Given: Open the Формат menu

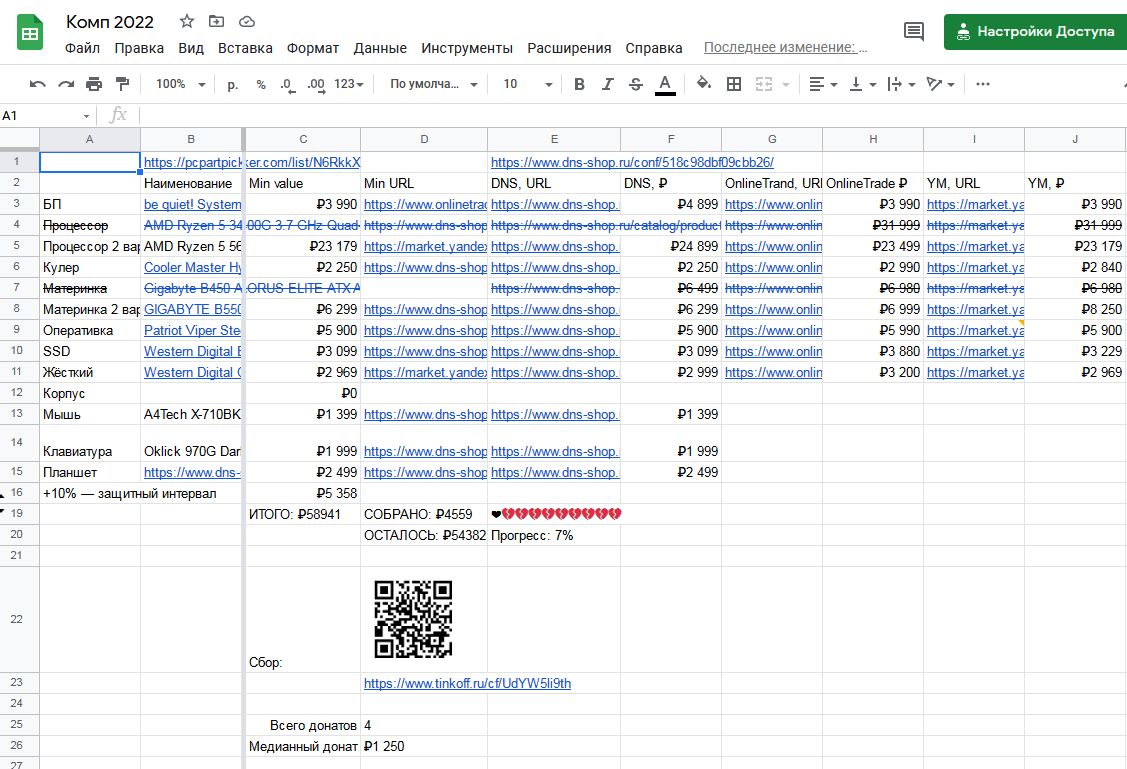Looking at the screenshot, I should [x=313, y=48].
